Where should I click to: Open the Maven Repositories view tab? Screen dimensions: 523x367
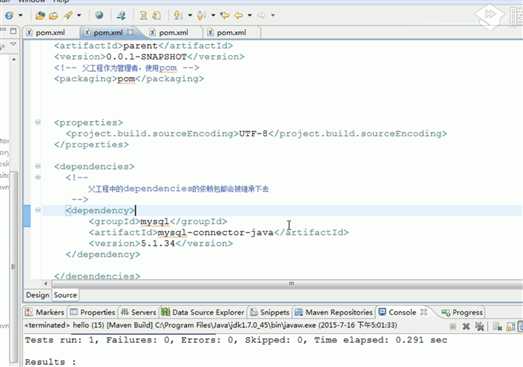point(334,312)
